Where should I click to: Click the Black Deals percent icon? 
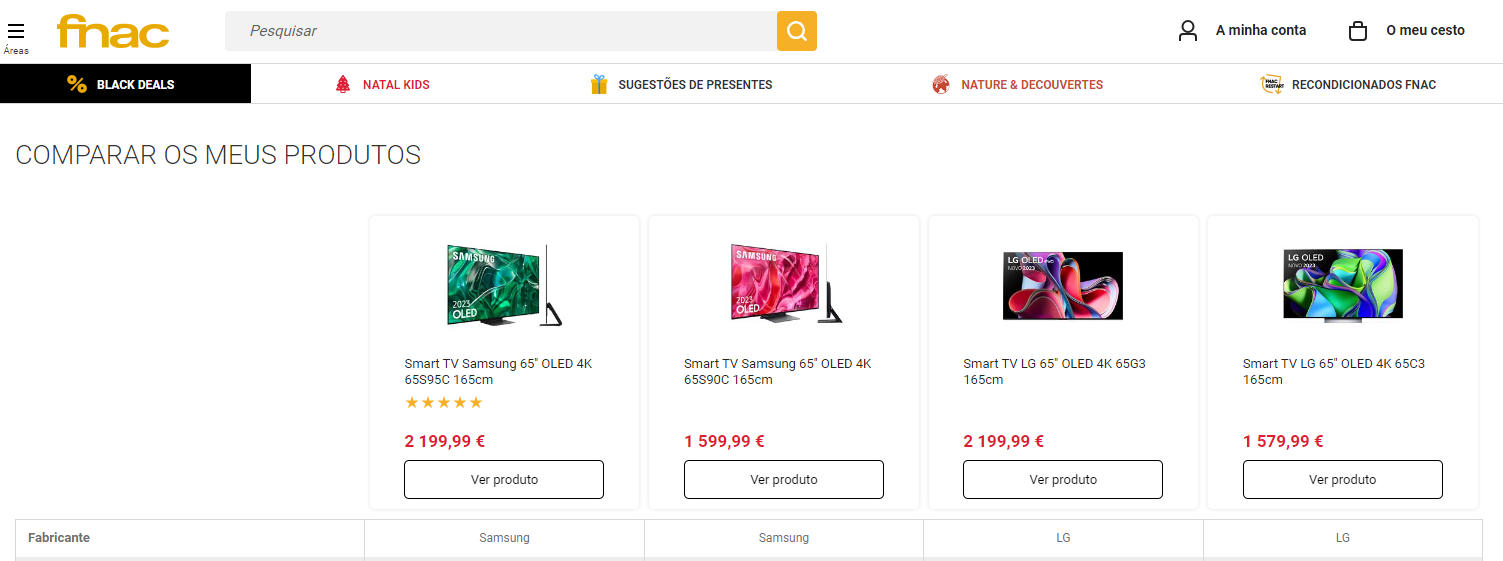[77, 84]
